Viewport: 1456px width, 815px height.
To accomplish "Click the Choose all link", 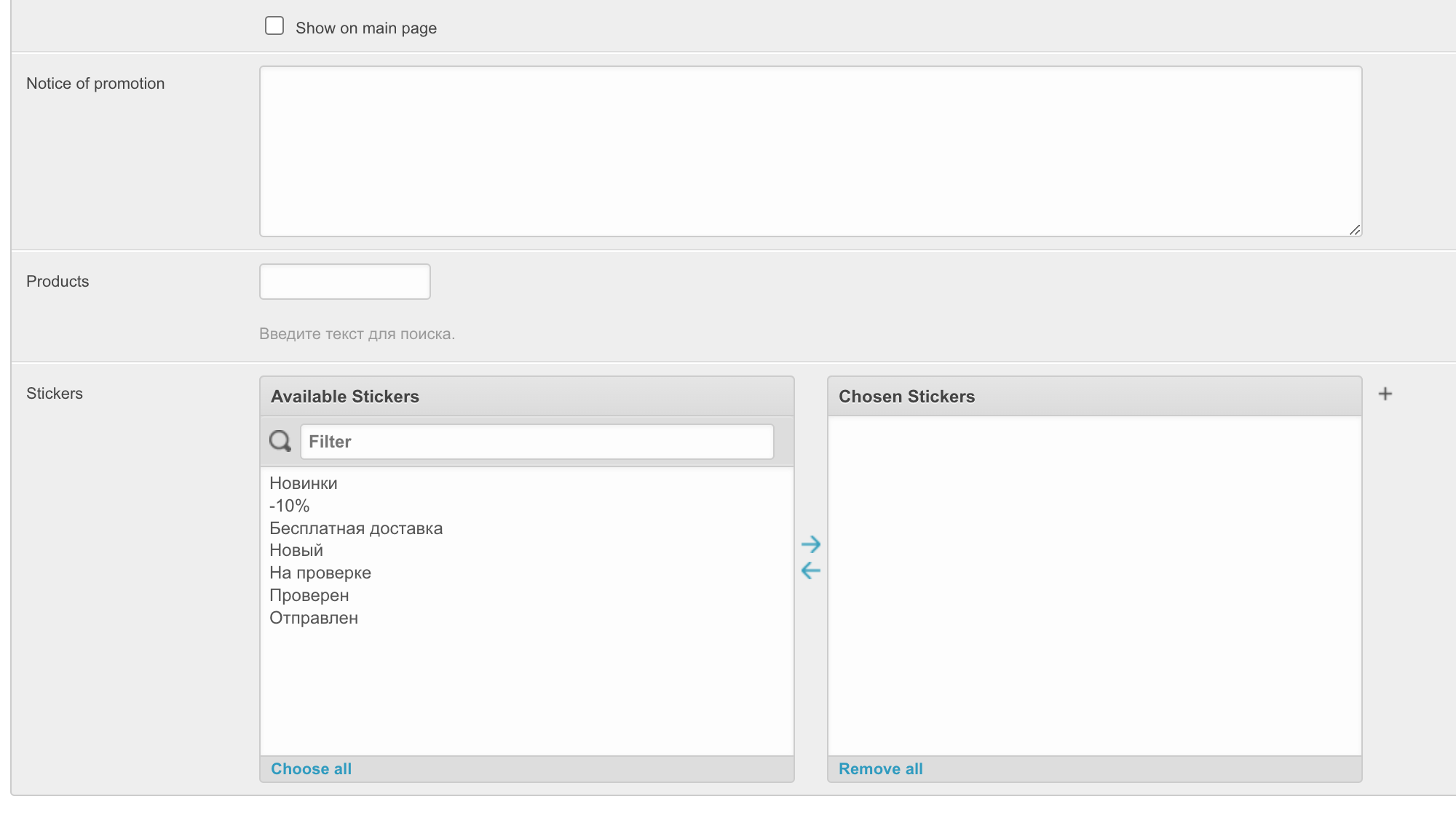I will [x=311, y=769].
